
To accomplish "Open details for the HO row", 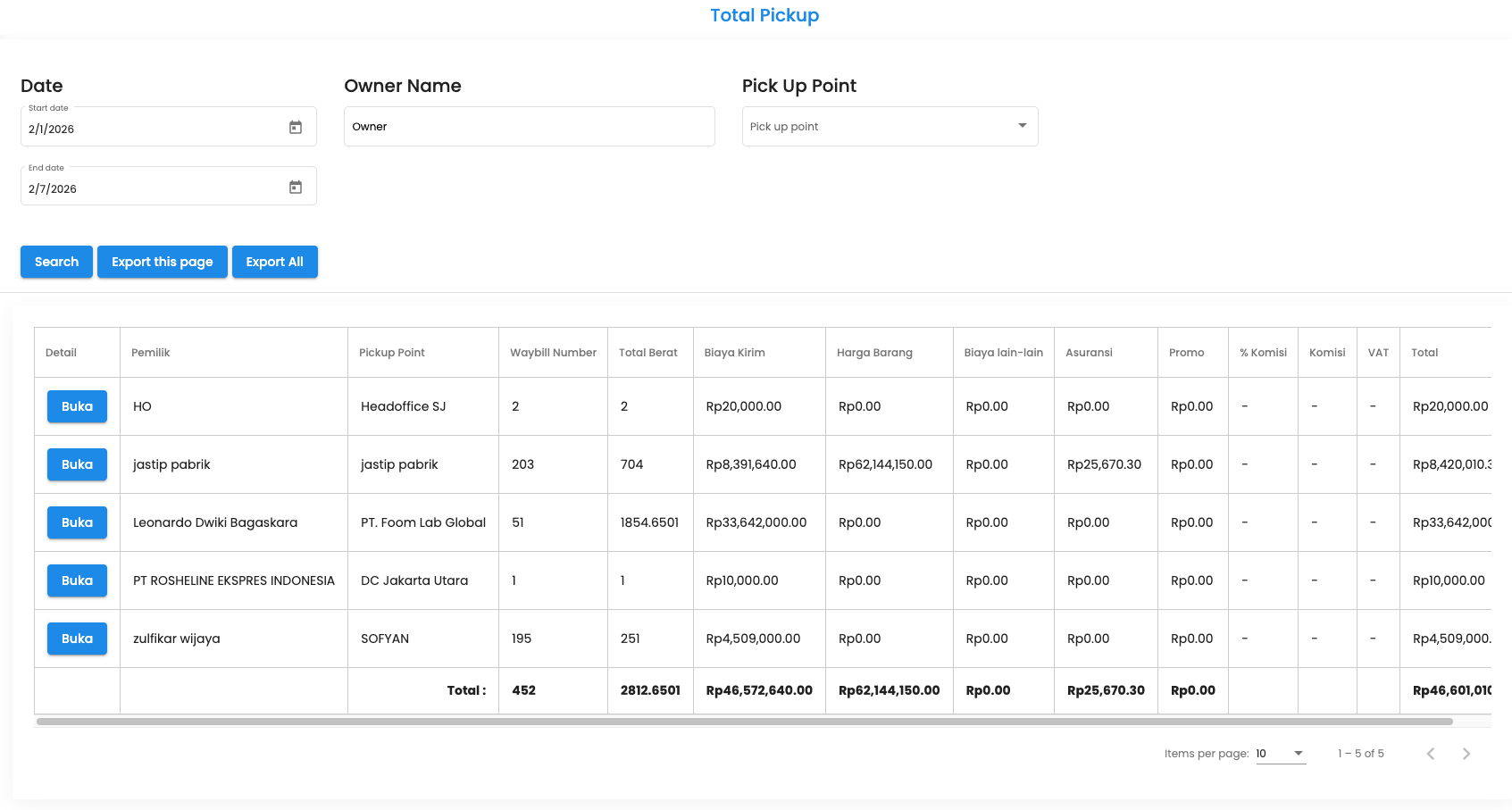I will pos(77,406).
